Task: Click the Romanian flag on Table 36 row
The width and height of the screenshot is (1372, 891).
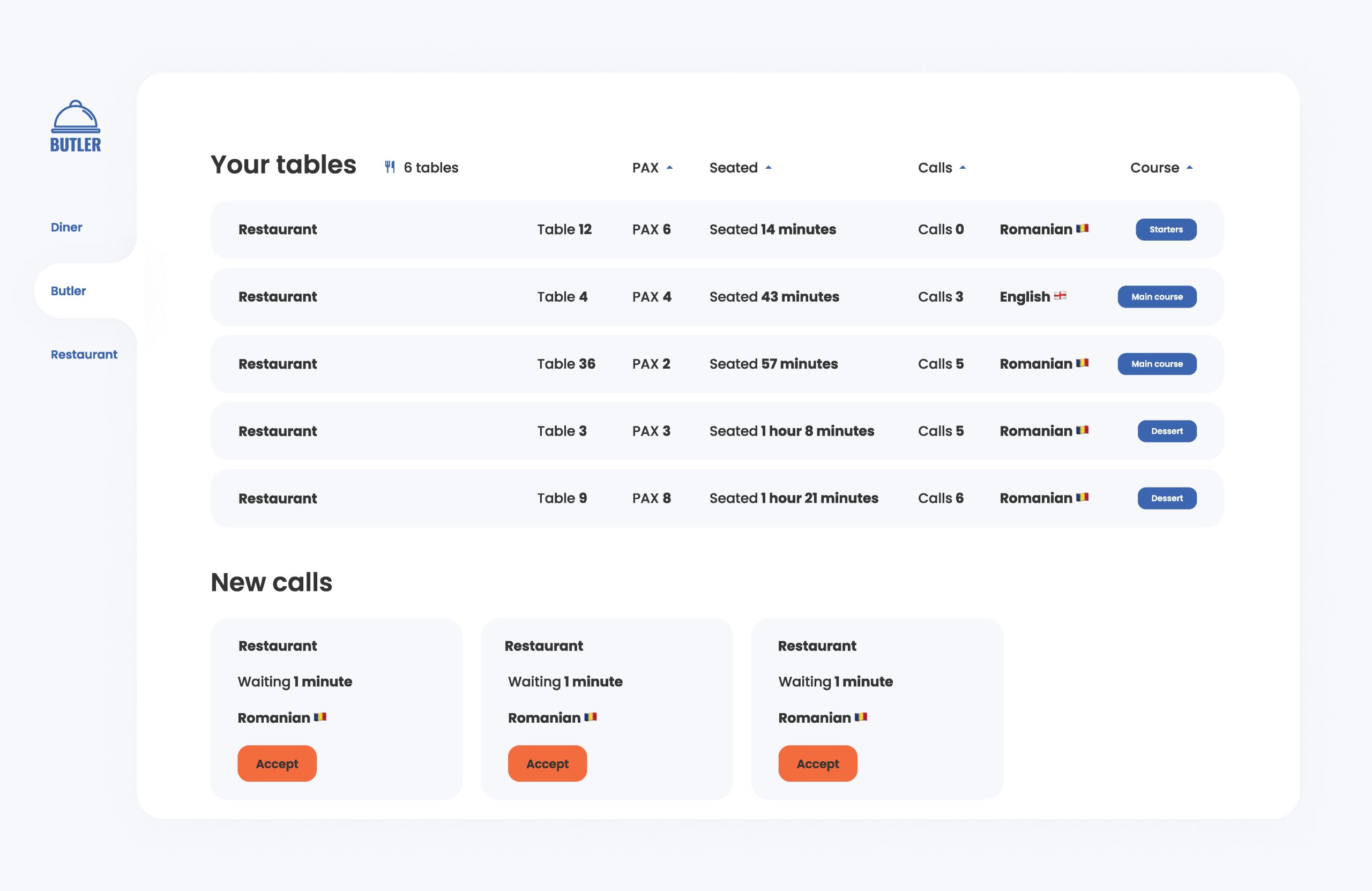Action: click(x=1082, y=363)
